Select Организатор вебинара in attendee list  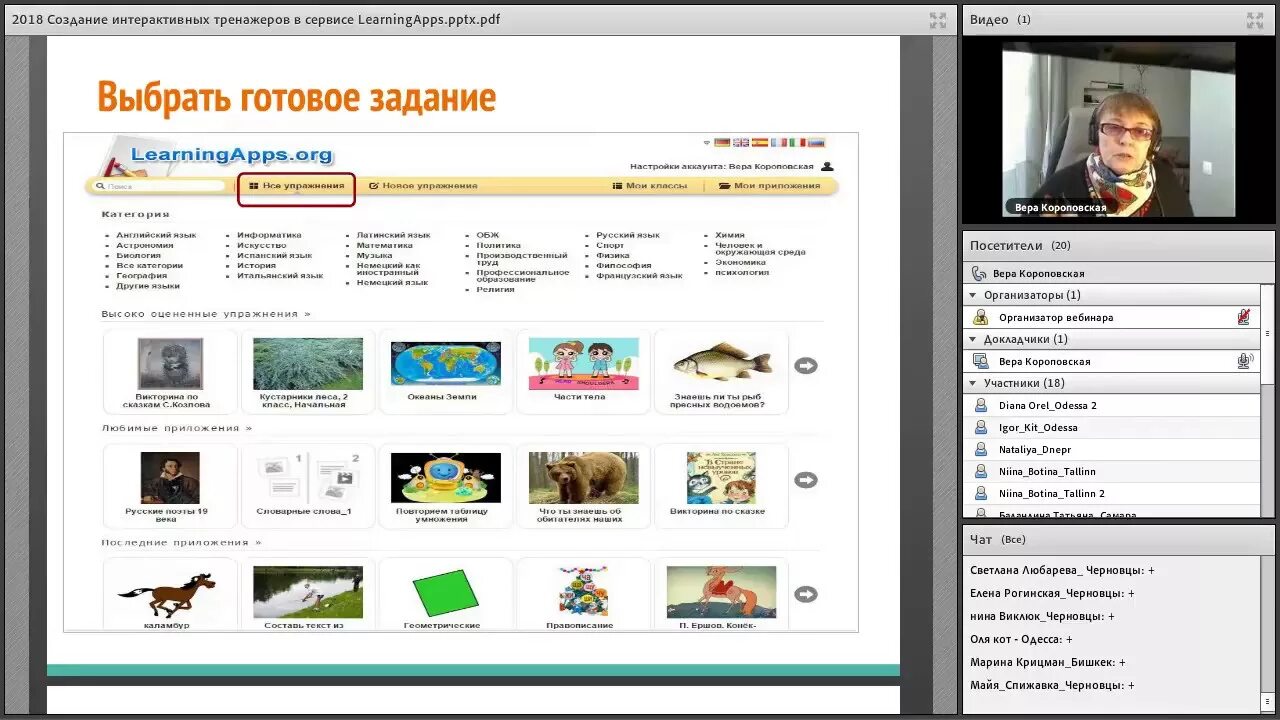1112,317
